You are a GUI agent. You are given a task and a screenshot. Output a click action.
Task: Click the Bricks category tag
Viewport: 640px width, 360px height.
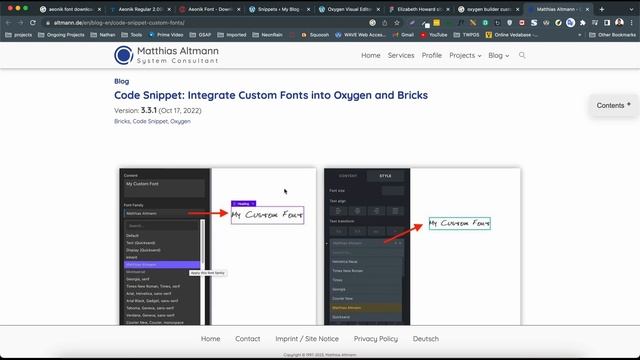pyautogui.click(x=122, y=121)
